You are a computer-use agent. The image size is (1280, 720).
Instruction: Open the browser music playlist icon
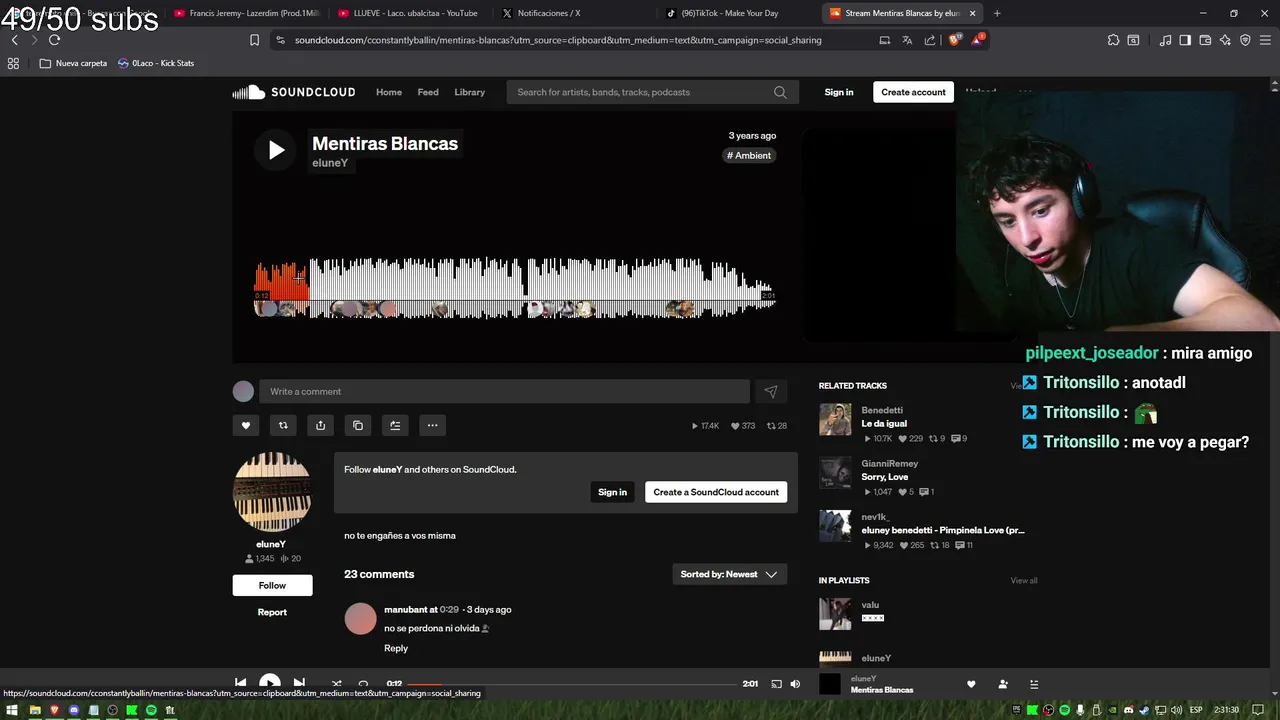coord(1165,40)
